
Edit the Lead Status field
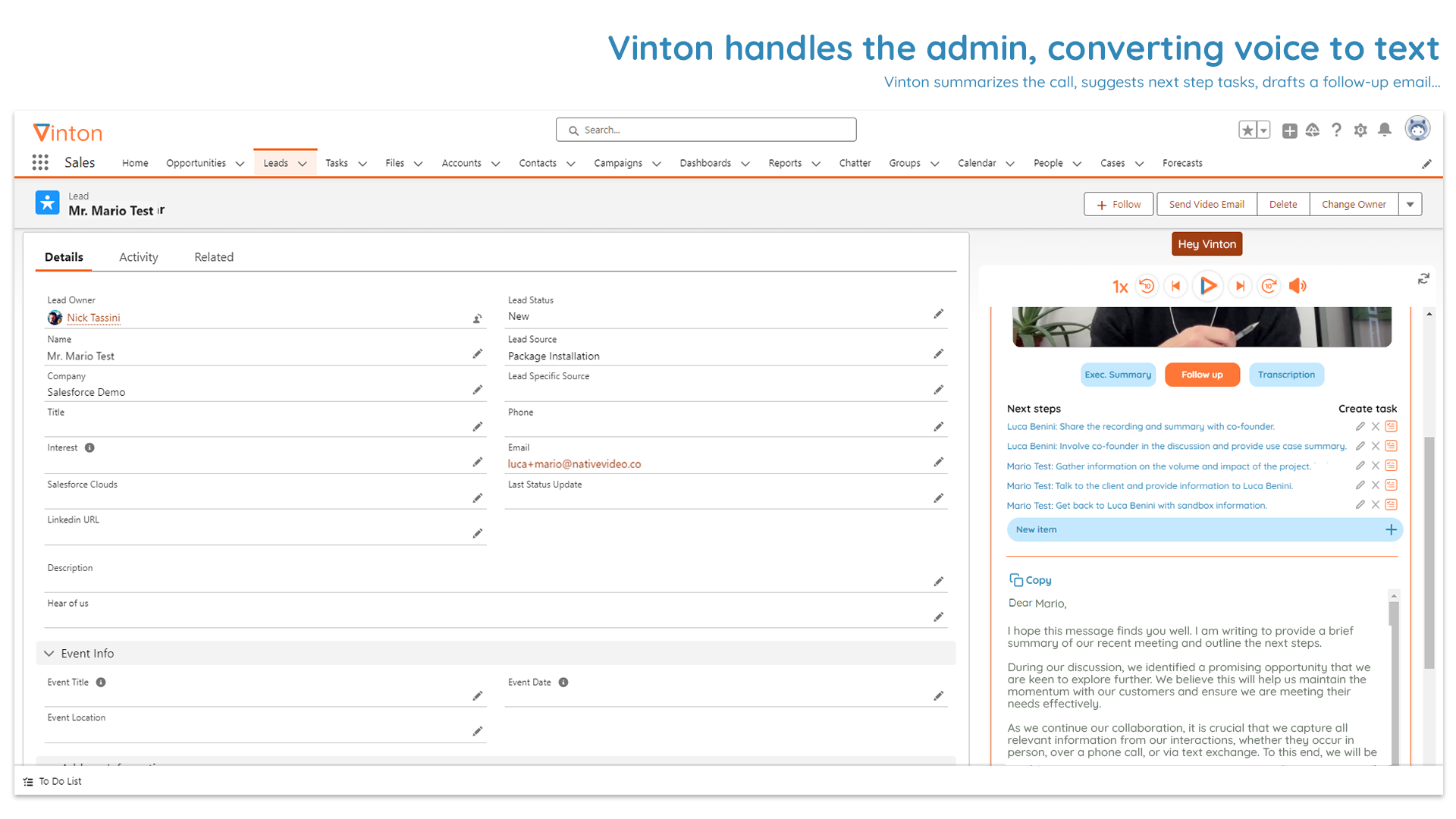tap(939, 313)
